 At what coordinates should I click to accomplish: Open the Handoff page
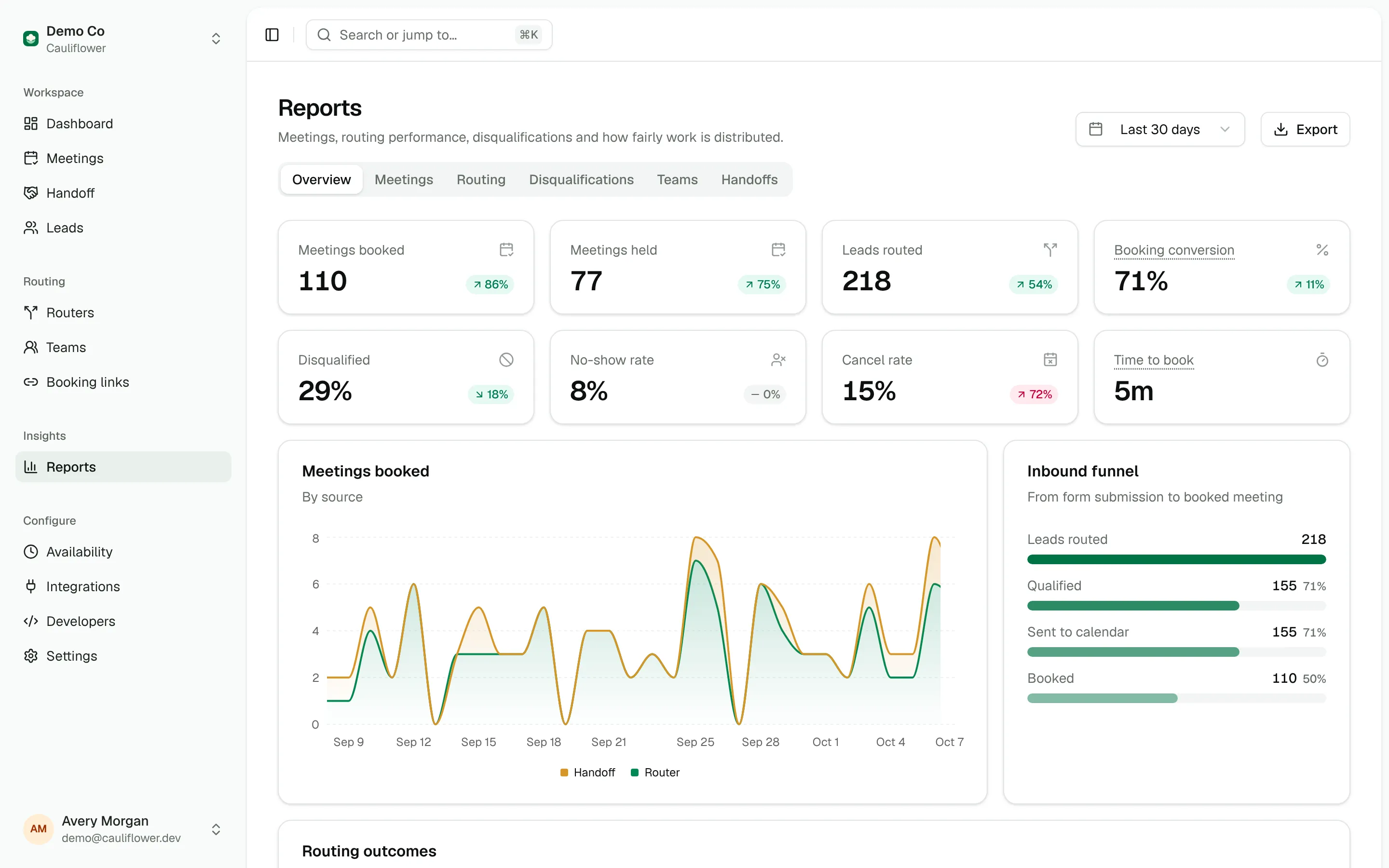tap(123, 193)
